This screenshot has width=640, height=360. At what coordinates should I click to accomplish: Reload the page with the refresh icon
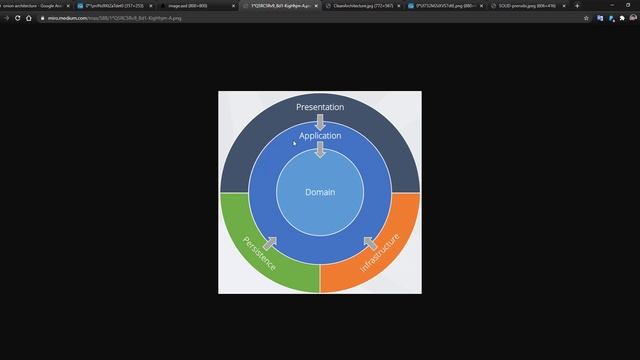18,18
